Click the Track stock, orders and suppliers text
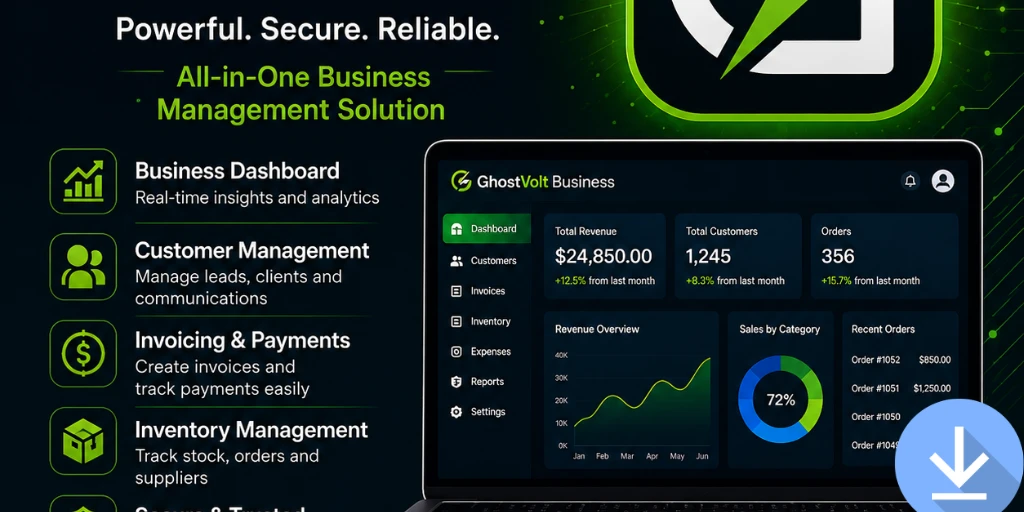This screenshot has width=1024, height=512. point(227,466)
